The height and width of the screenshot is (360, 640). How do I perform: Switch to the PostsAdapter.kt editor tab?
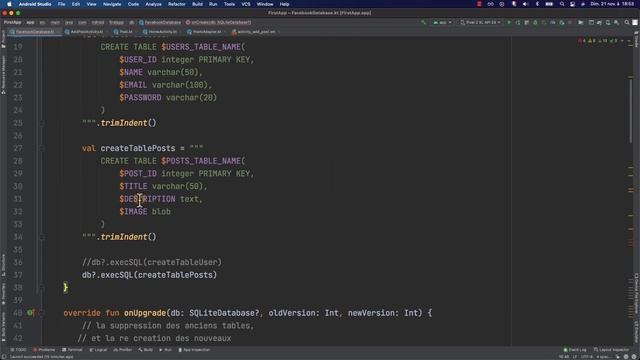207,31
